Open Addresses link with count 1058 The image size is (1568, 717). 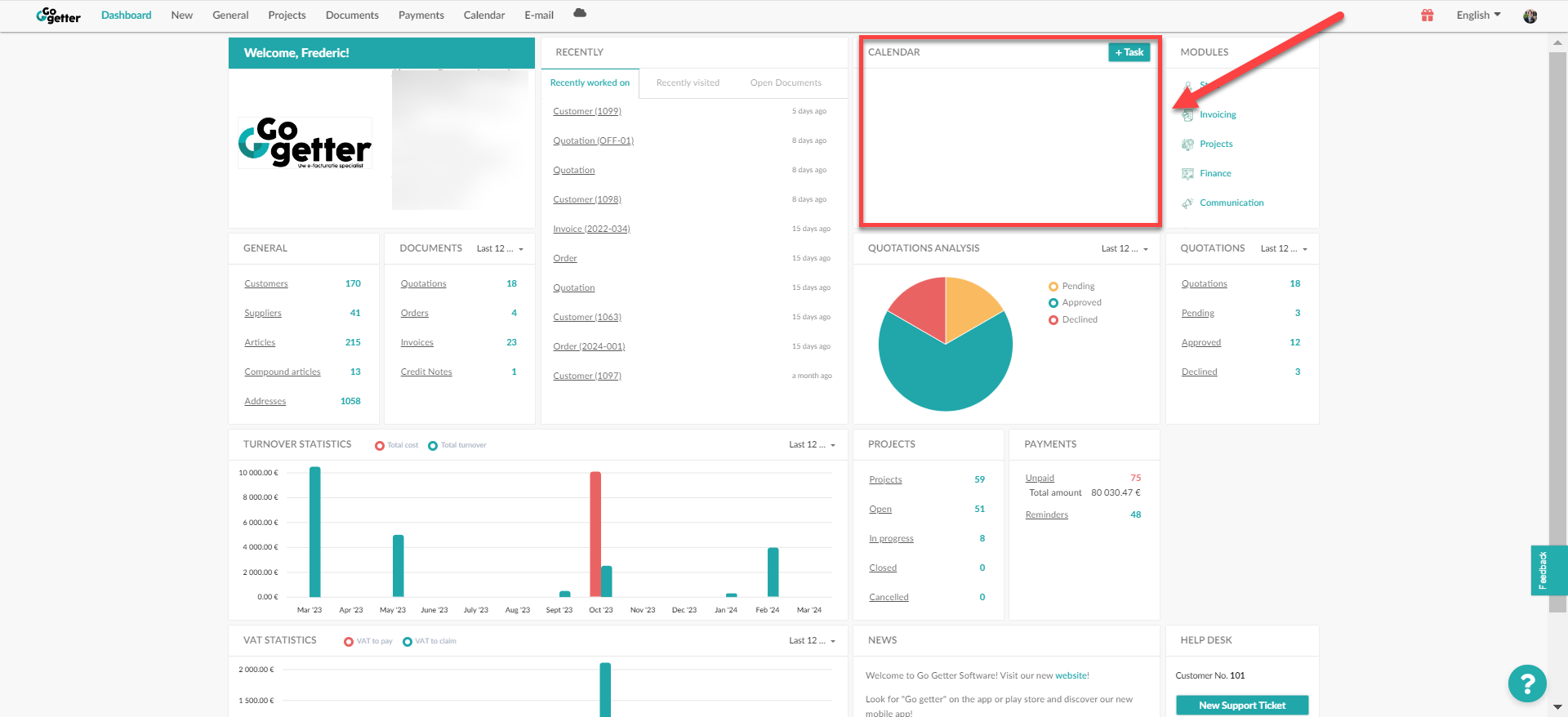coord(265,402)
